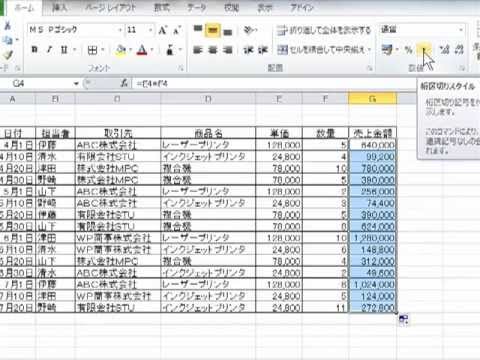Switch to the 挿入 tab
Screen dimensions: 480x360
click(x=60, y=8)
